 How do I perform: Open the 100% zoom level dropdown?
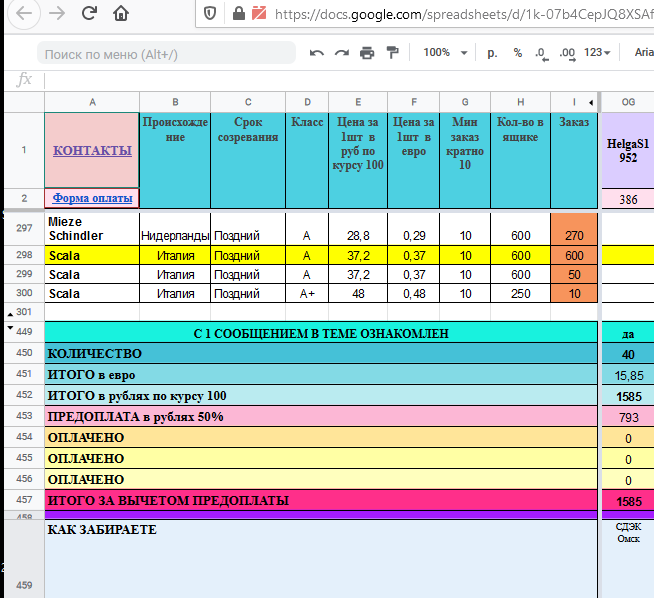tap(443, 53)
